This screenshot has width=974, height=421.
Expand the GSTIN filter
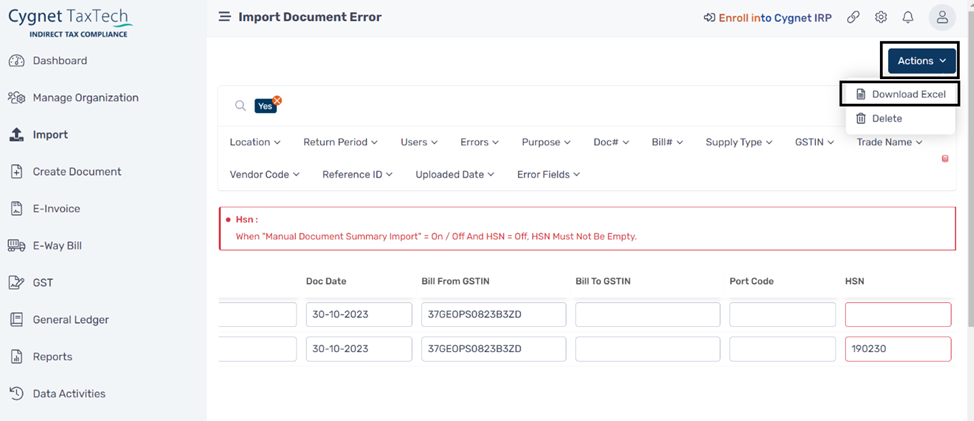pos(814,142)
